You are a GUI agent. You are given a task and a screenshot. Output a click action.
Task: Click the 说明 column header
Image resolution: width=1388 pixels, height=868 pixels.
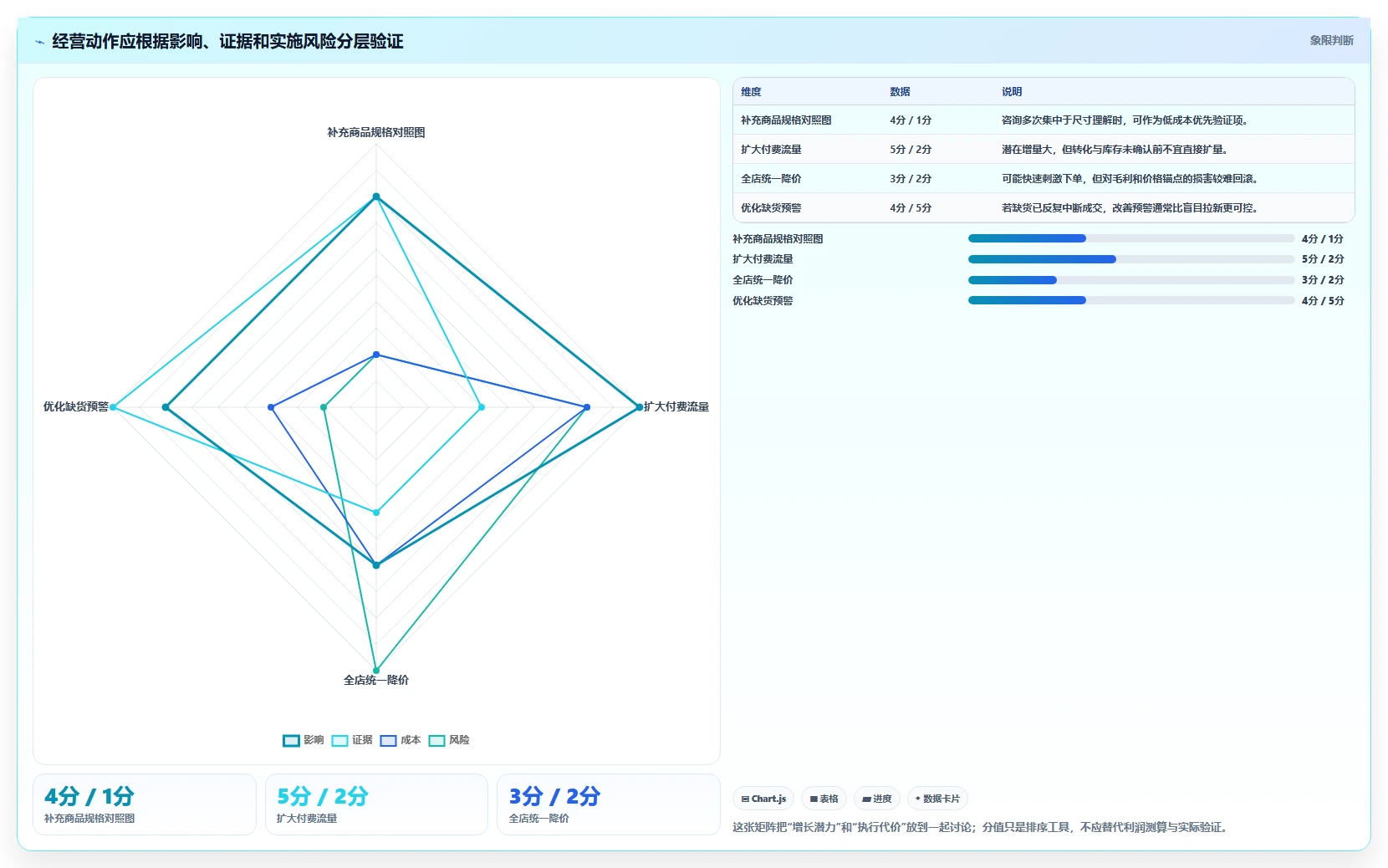click(1012, 92)
